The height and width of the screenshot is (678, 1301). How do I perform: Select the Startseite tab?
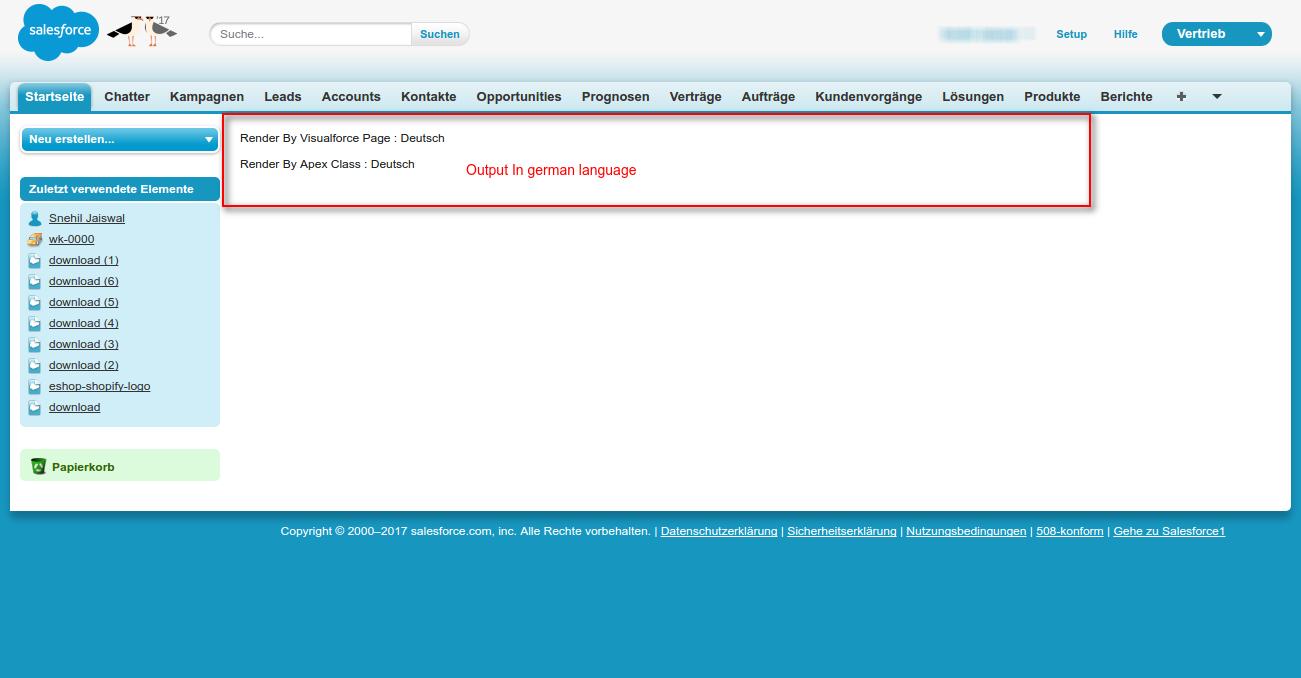pos(55,97)
